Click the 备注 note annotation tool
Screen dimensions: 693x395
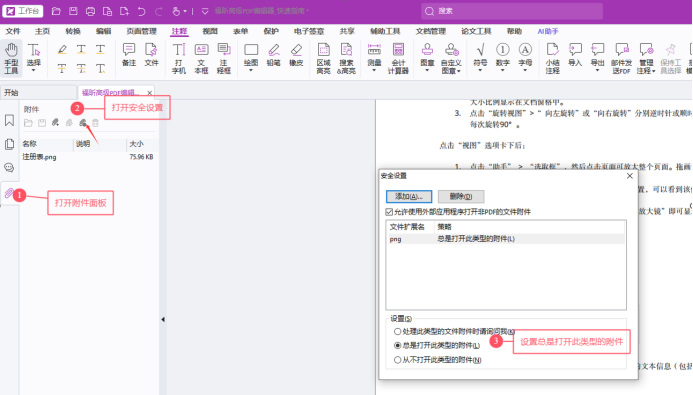tap(129, 55)
